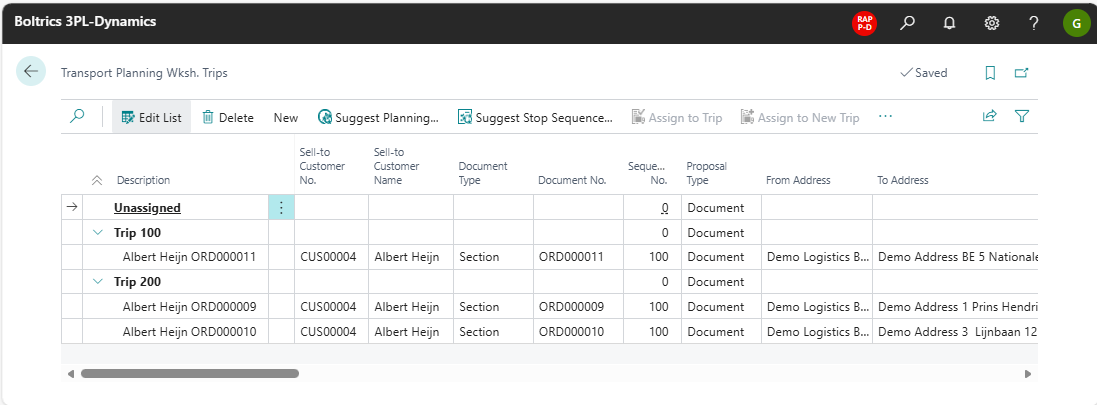Open the notifications bell
The image size is (1097, 405).
pyautogui.click(x=949, y=23)
